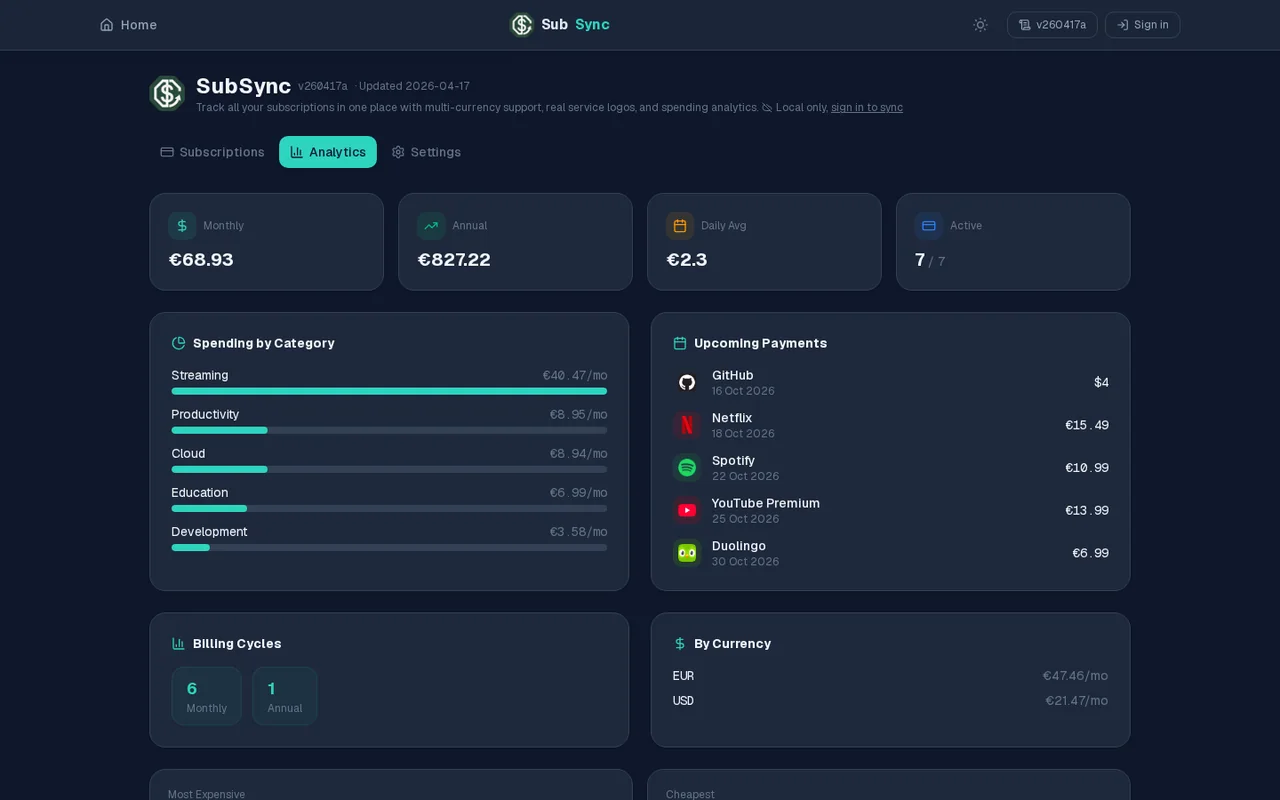The width and height of the screenshot is (1280, 800).
Task: Click the USD currency row label
Action: tap(683, 701)
